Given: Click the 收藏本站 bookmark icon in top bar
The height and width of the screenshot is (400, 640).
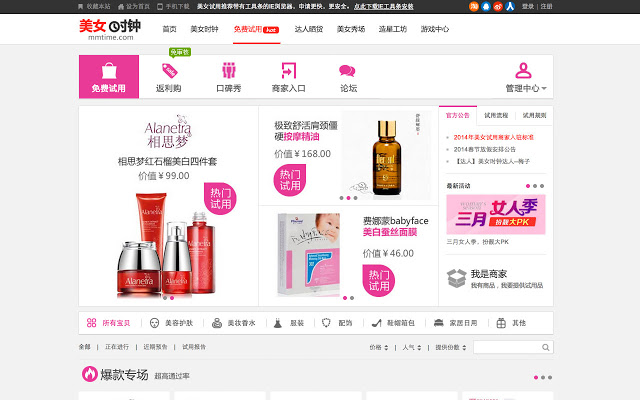Looking at the screenshot, I should (x=80, y=7).
